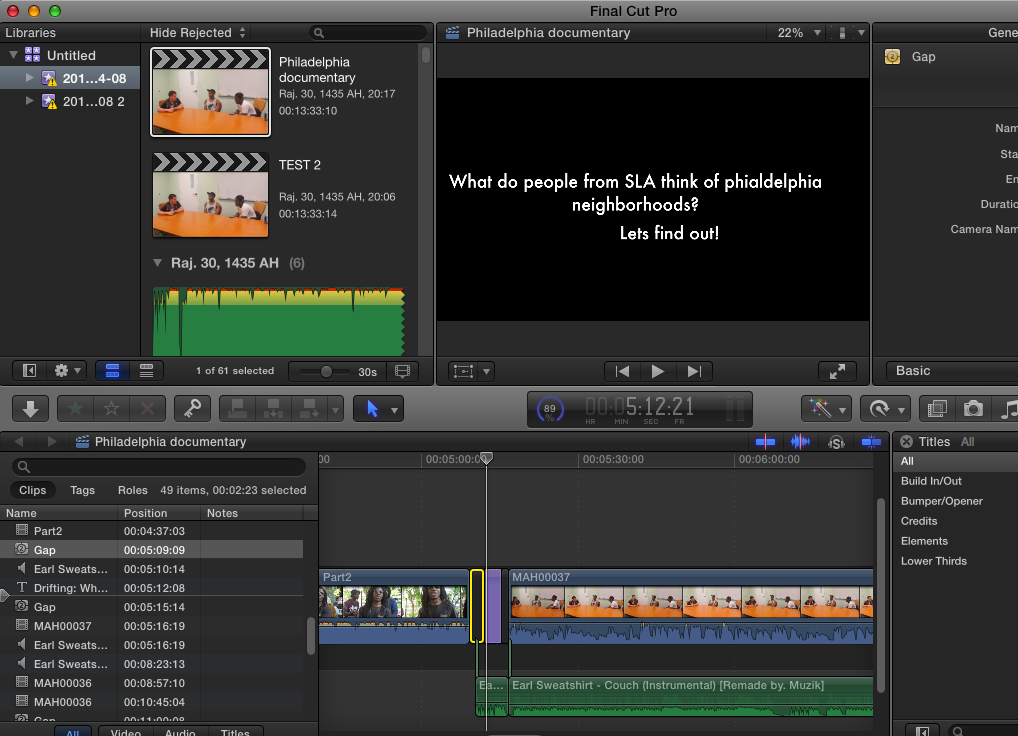Switch browser to list view
Image resolution: width=1018 pixels, height=736 pixels.
(x=146, y=371)
